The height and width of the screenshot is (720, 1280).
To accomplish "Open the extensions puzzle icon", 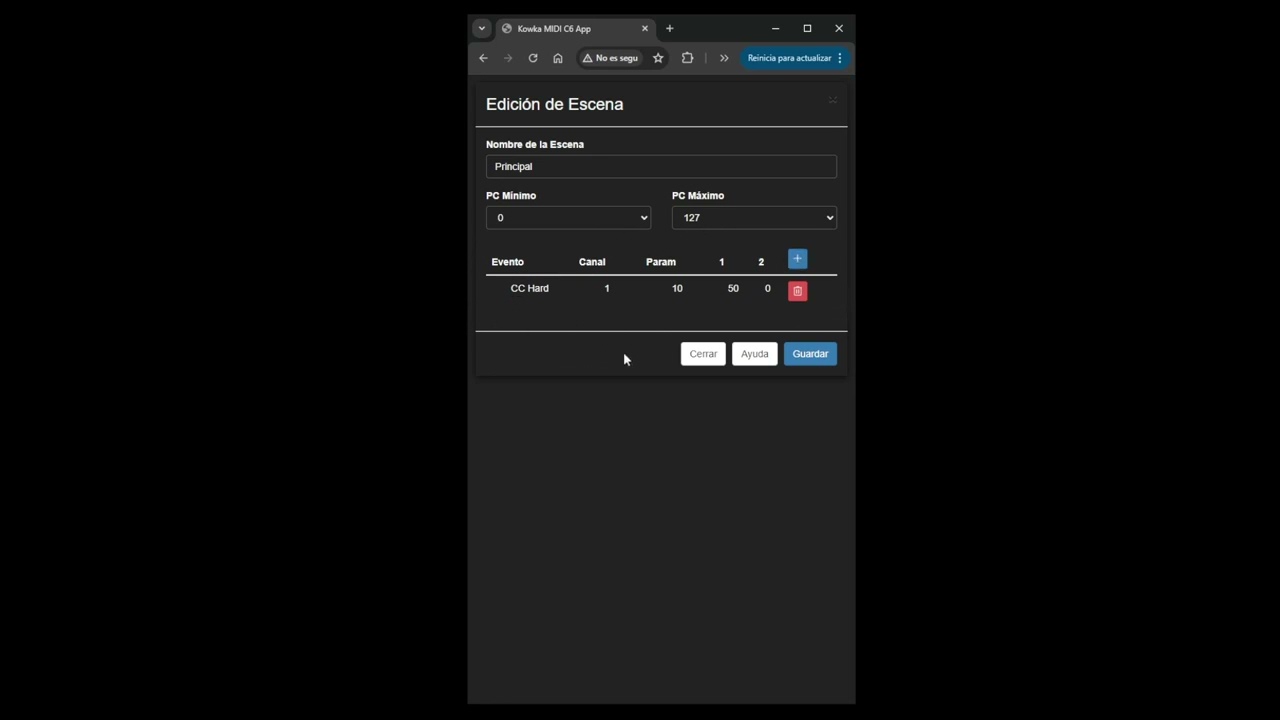I will pos(687,58).
